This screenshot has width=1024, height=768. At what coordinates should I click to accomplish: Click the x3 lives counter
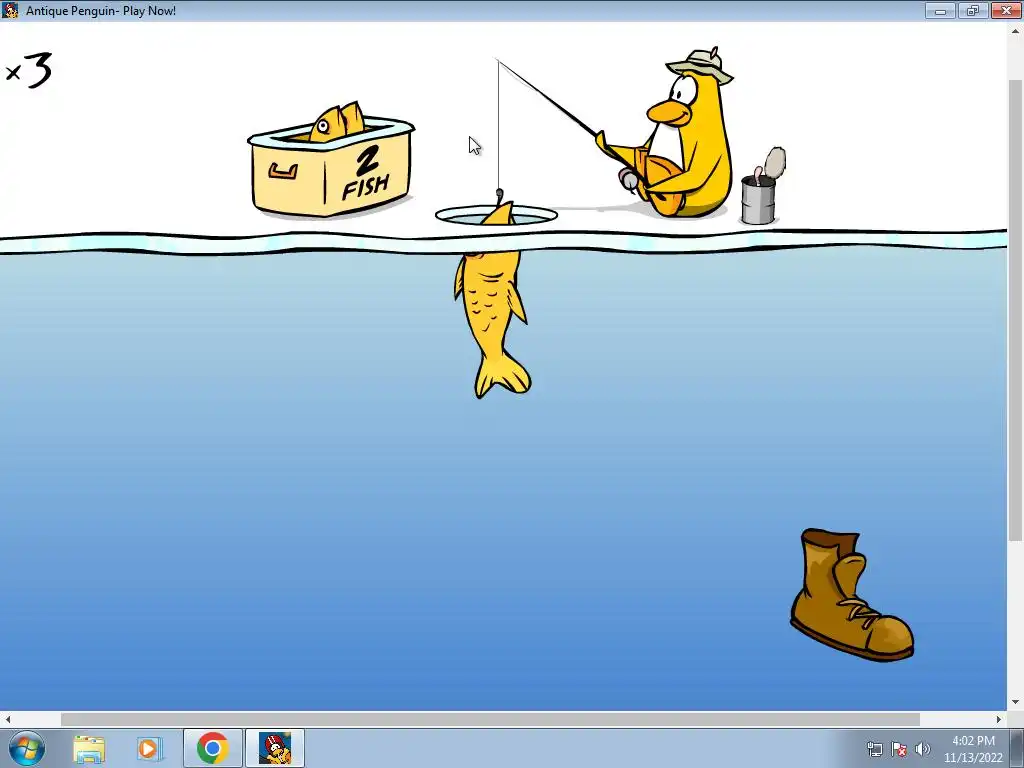tap(29, 70)
